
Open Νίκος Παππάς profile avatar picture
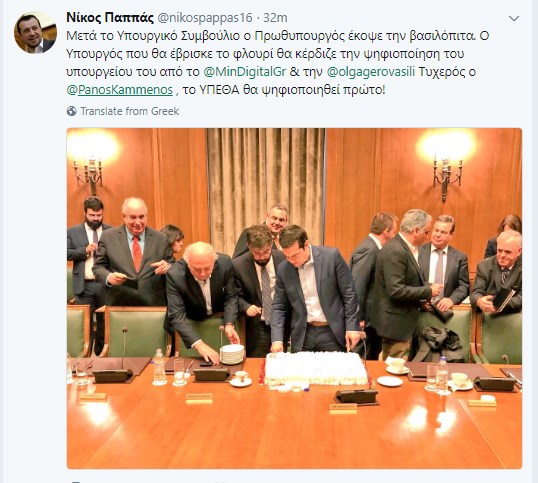click(35, 32)
